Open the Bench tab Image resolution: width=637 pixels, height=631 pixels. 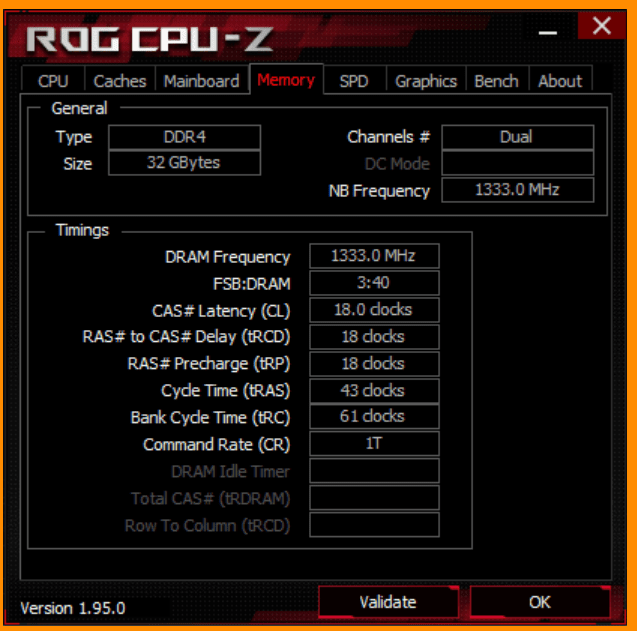coord(496,80)
